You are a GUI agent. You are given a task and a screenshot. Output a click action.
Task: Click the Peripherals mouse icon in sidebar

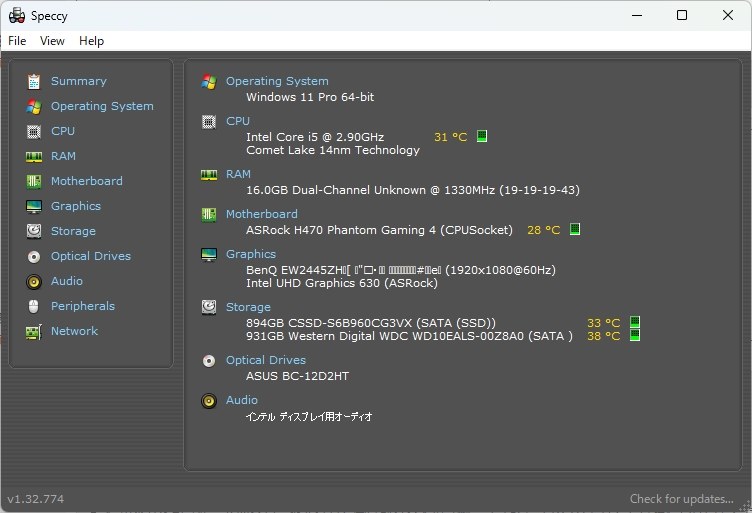pos(34,306)
